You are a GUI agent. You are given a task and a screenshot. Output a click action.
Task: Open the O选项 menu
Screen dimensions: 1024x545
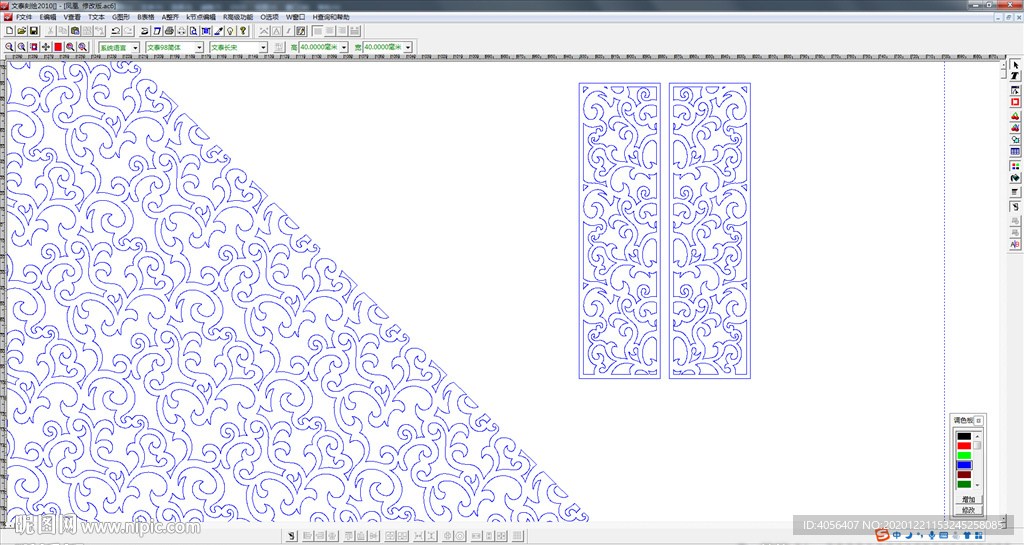pyautogui.click(x=270, y=17)
